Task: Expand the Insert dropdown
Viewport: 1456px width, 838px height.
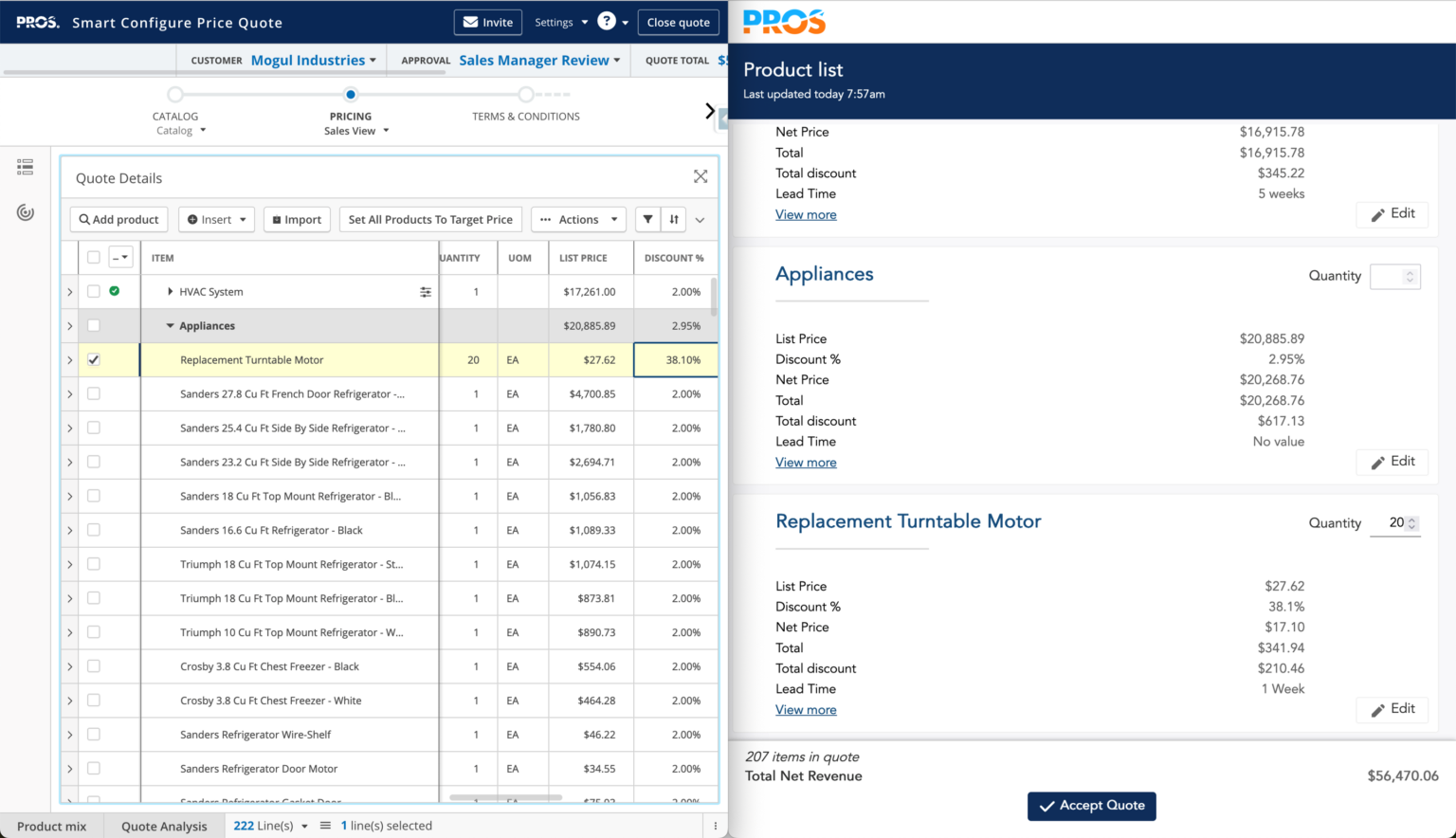Action: (216, 219)
